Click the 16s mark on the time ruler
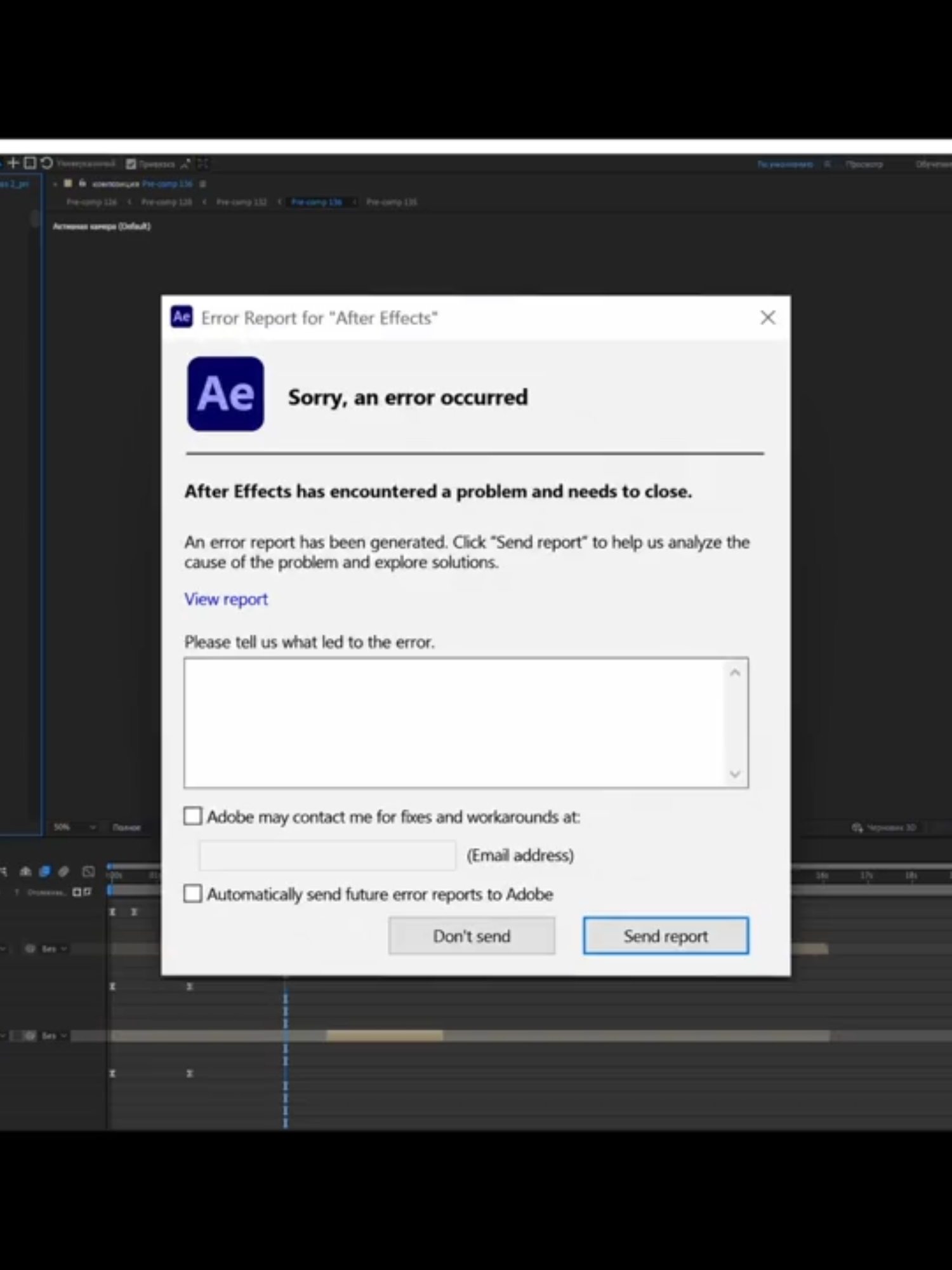The image size is (952, 1270). coord(822,876)
